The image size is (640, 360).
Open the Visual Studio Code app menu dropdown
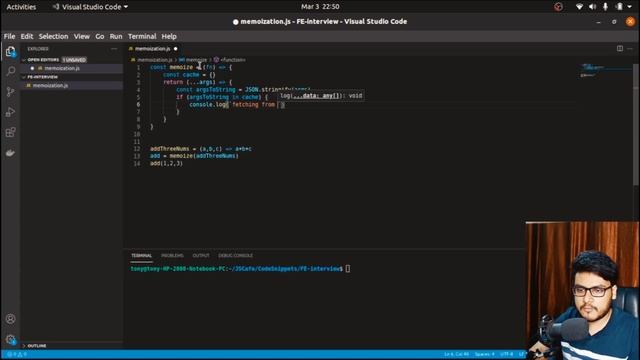pyautogui.click(x=90, y=7)
